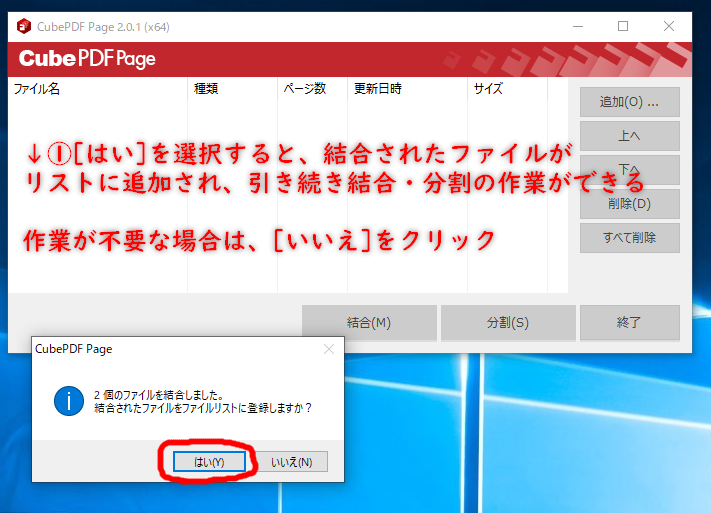Screen dimensions: 711x513
Task: Click the blue information icon in dialog
Action: tap(69, 401)
